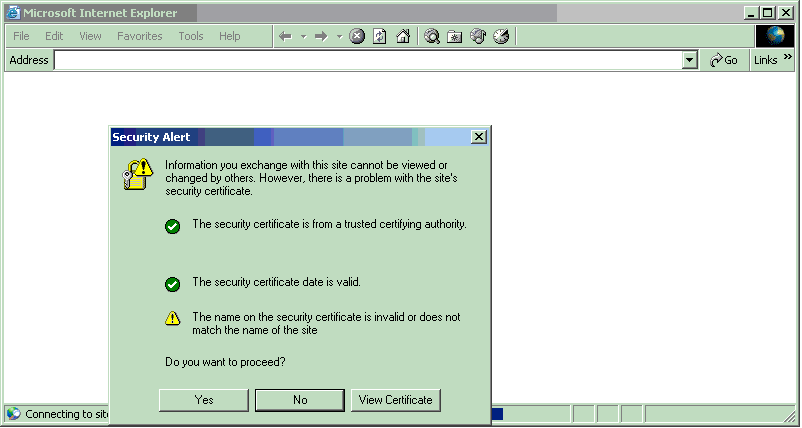The height and width of the screenshot is (428, 802).
Task: Click the History toolbar icon
Action: tap(501, 36)
